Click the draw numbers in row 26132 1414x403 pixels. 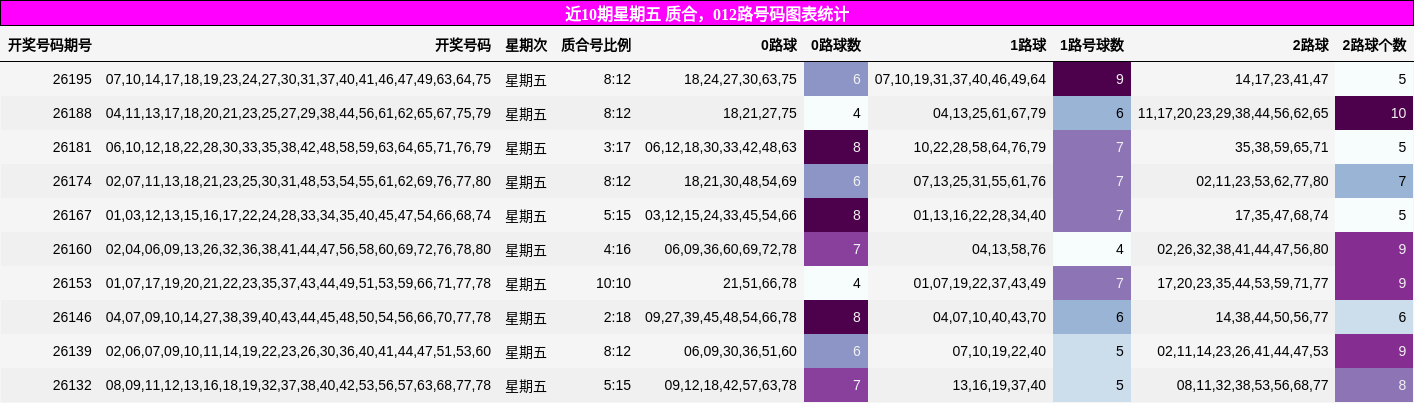298,385
